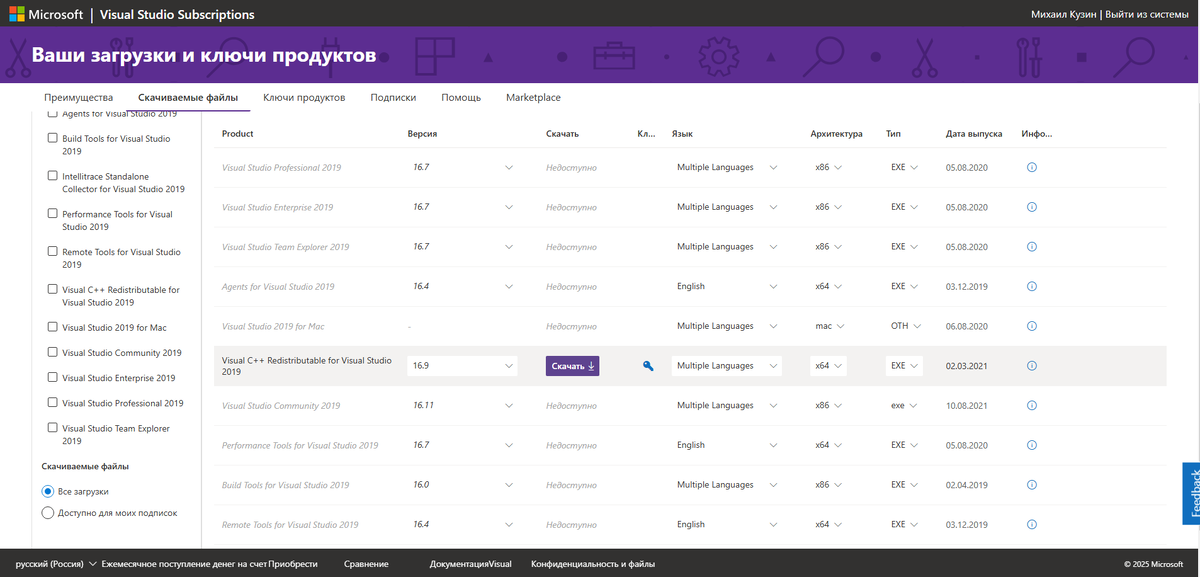
Task: Open the русский (Россия) language selector
Action: pos(55,564)
